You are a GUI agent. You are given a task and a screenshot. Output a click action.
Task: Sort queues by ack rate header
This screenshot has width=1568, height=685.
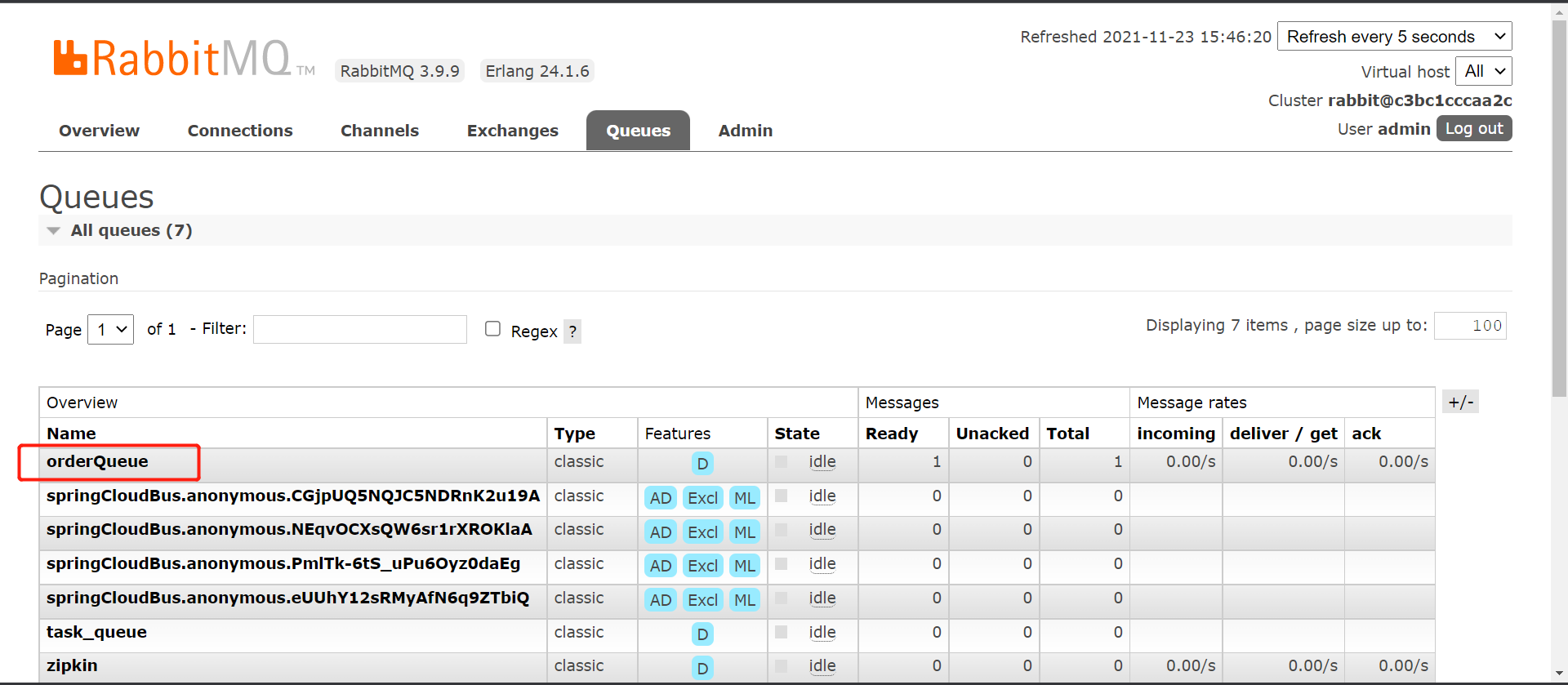point(1366,434)
